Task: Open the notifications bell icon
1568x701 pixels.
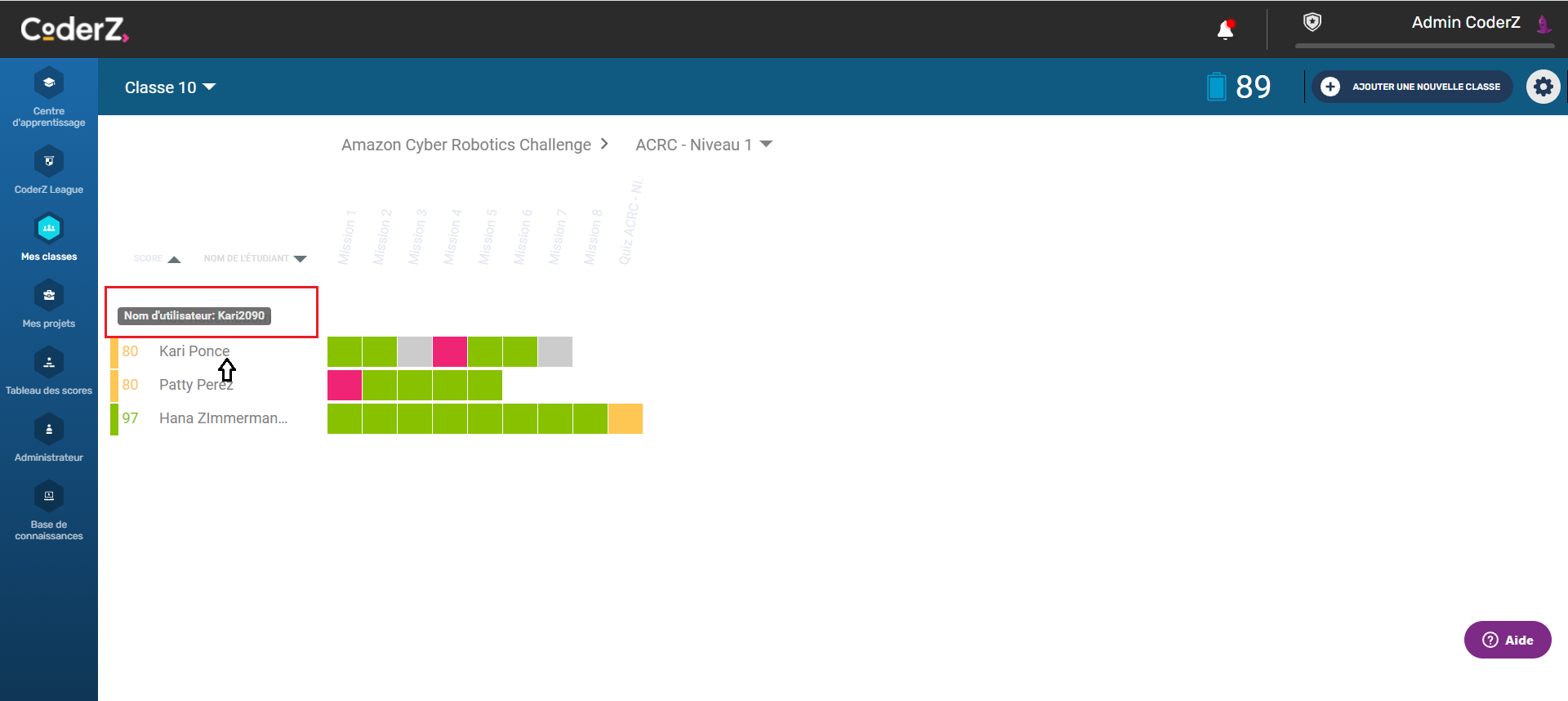Action: pyautogui.click(x=1225, y=30)
